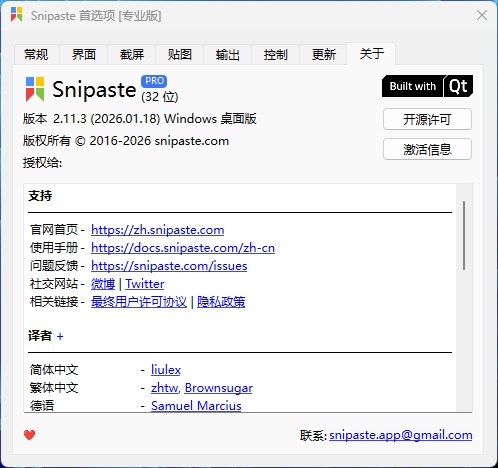Click the 联系: label
The image size is (498, 468).
click(x=313, y=435)
